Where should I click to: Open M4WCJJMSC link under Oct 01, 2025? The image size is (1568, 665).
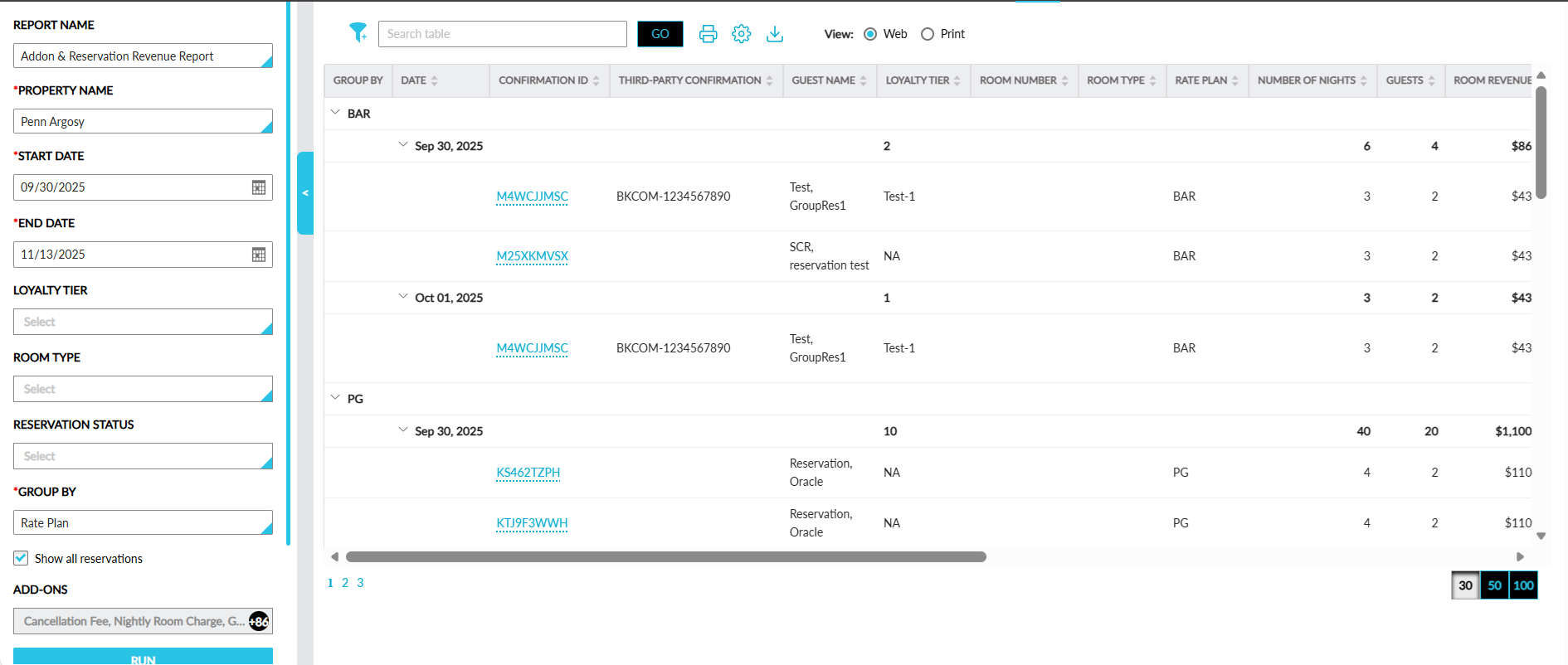(532, 348)
